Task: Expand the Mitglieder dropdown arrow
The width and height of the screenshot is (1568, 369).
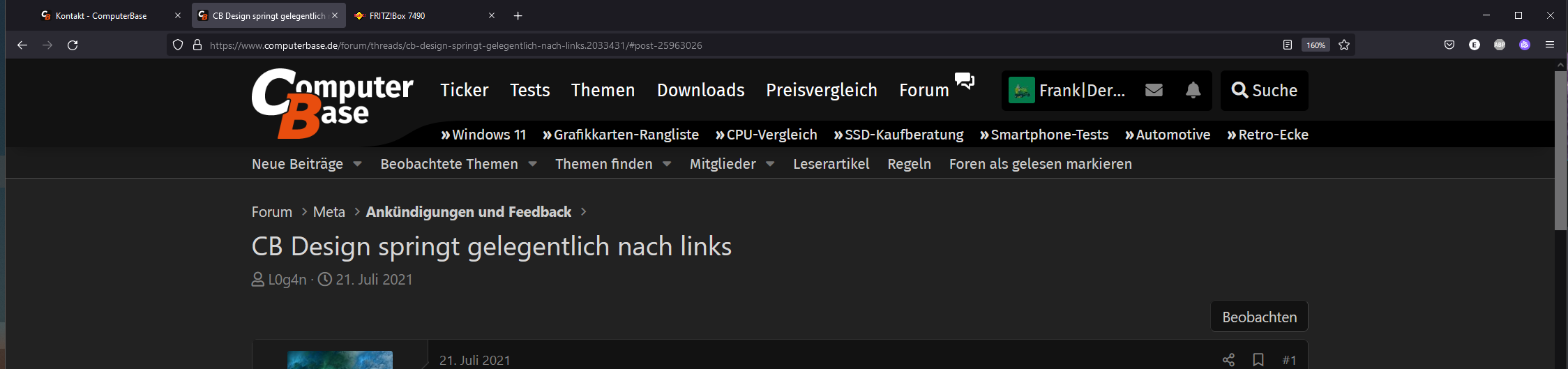Action: (x=770, y=164)
